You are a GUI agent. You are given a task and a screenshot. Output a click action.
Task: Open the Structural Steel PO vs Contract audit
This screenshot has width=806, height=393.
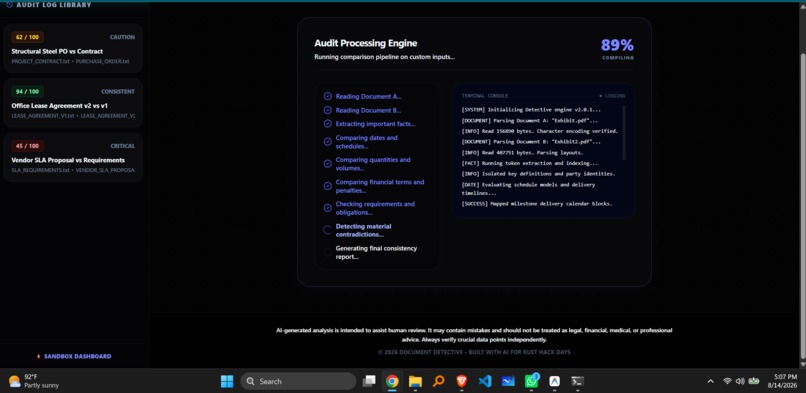[x=73, y=49]
